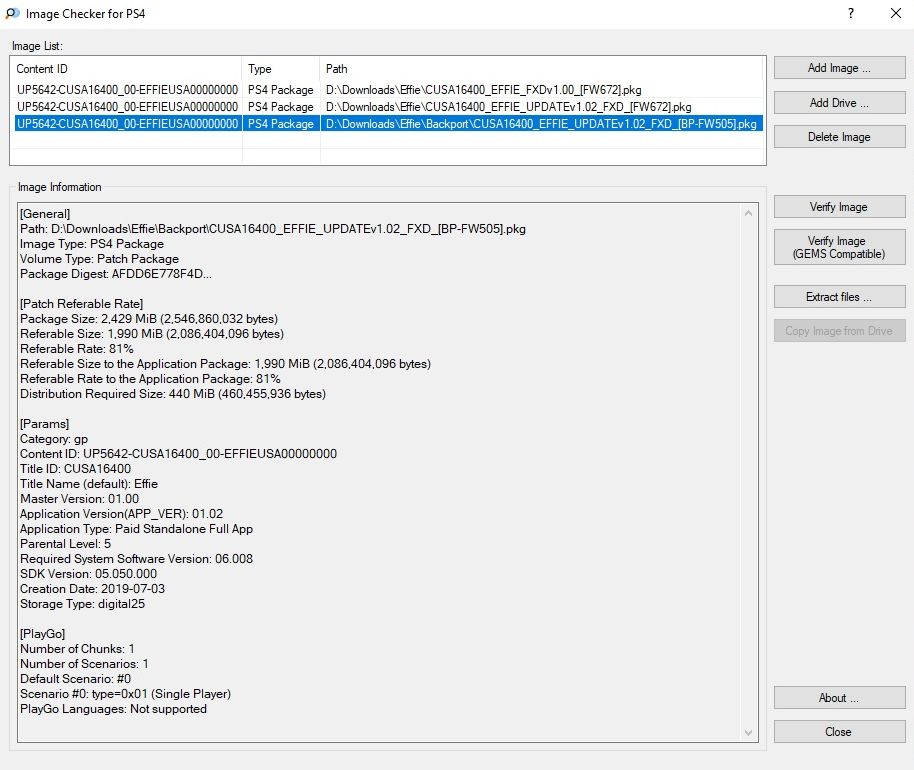Click the 'Package Digest: AFDD6E778F4D...' line
The image size is (914, 770).
click(115, 274)
